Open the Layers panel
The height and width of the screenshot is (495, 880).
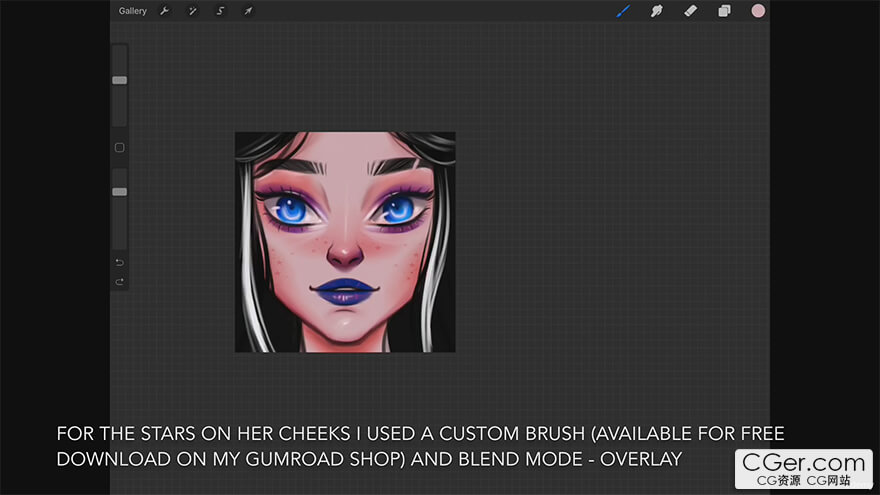[725, 11]
